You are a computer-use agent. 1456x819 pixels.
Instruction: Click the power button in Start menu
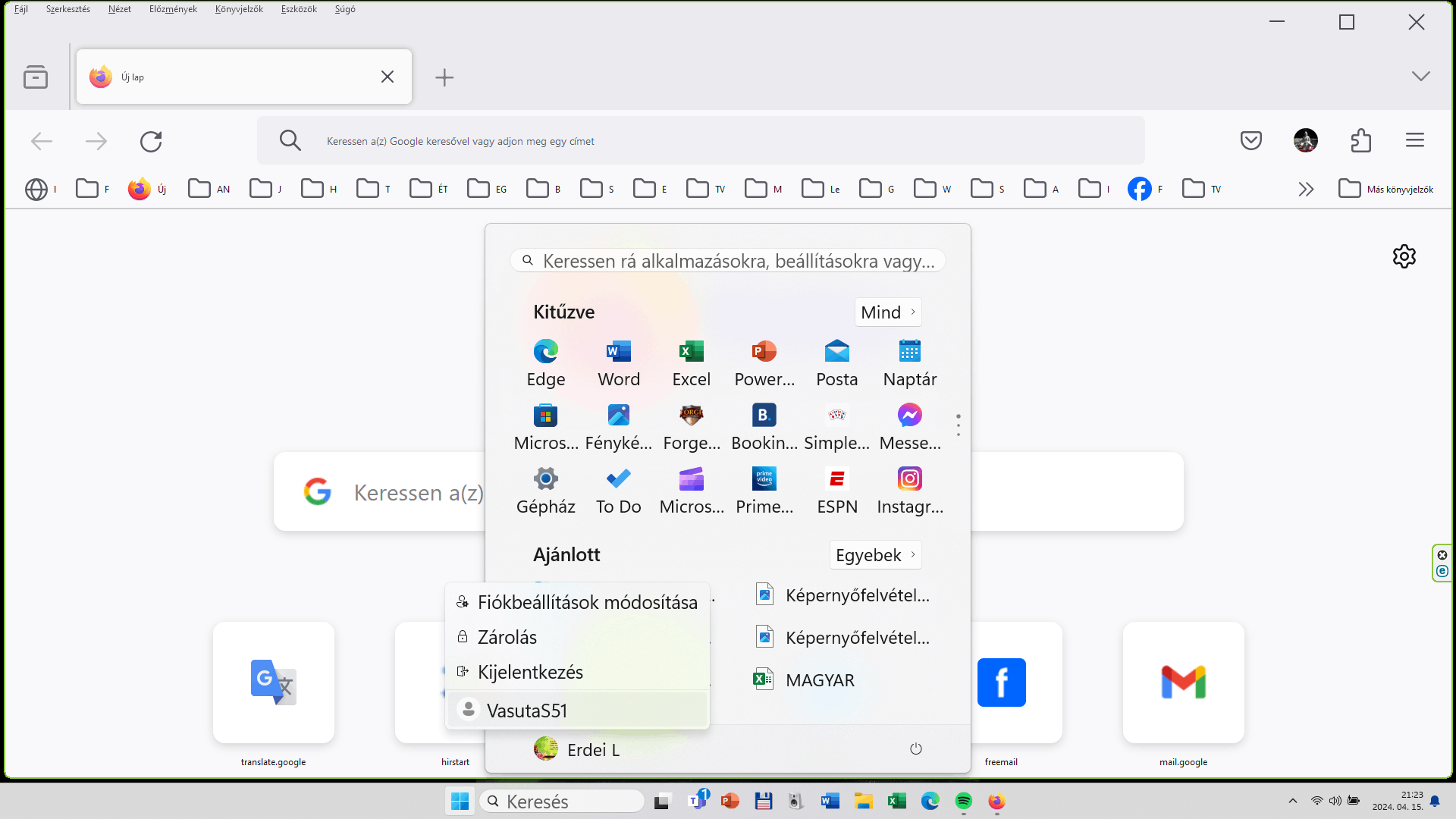915,749
